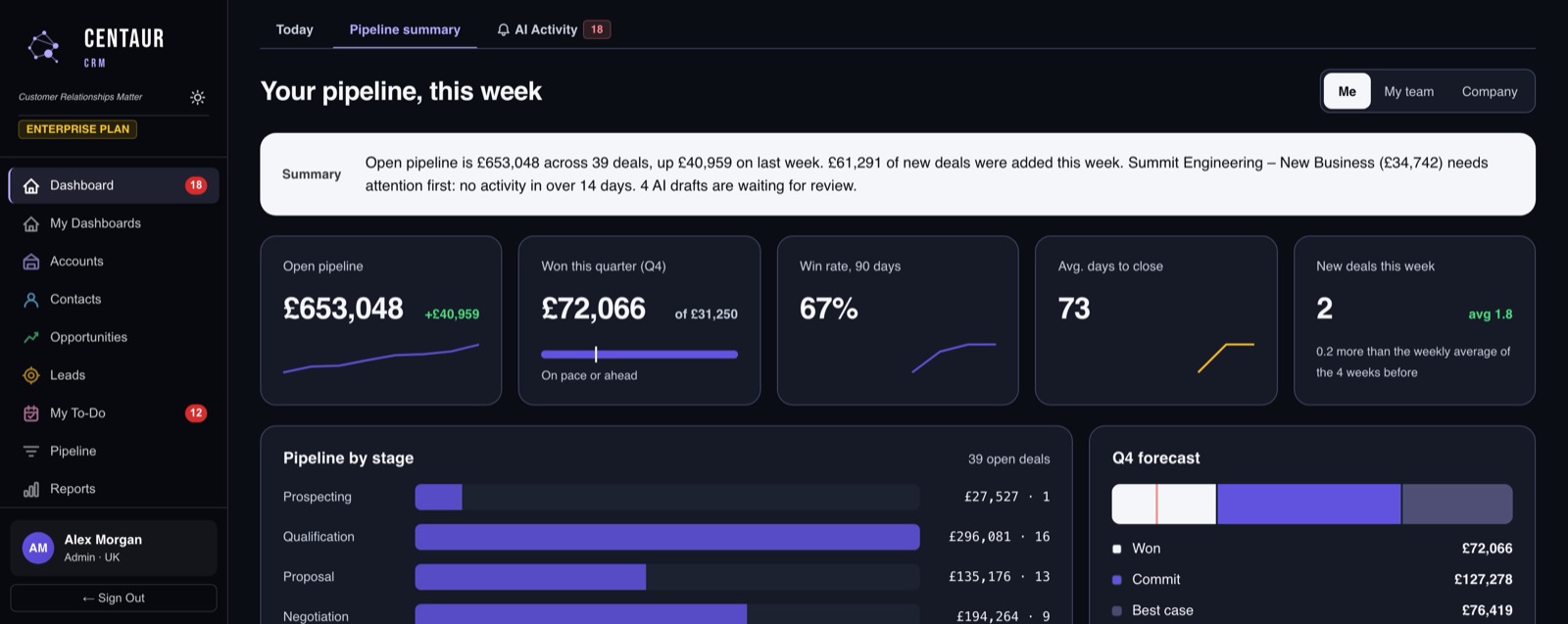
Task: Click the My Dashboards house icon
Action: (31, 223)
